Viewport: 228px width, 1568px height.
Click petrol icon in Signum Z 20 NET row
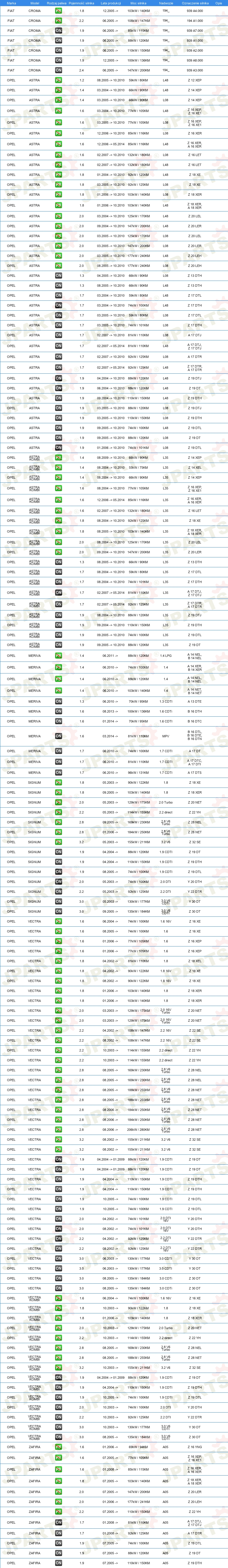tap(58, 802)
